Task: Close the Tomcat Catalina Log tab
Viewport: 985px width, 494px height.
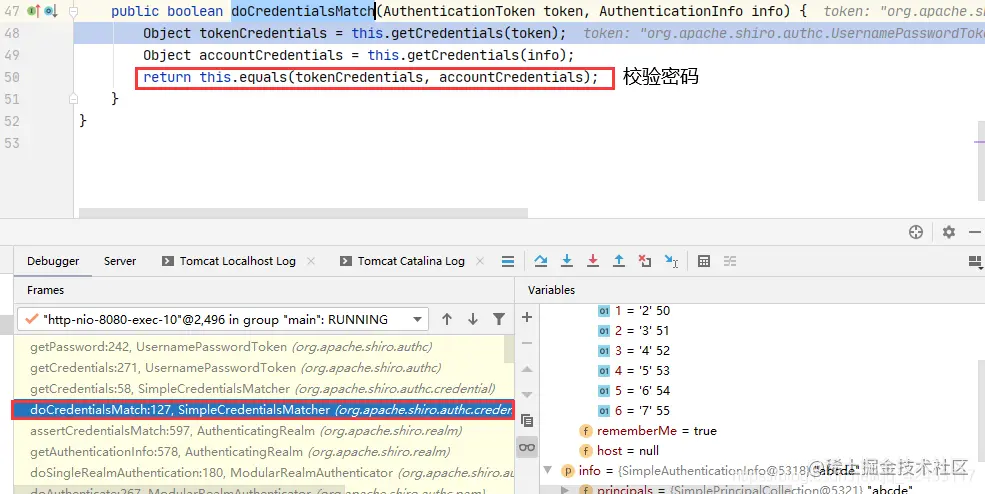Action: 480,261
